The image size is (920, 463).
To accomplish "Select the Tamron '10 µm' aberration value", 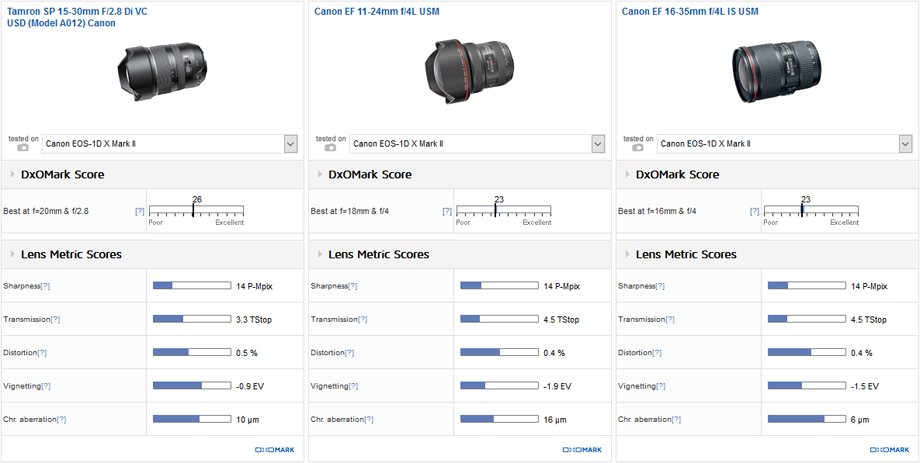I will pyautogui.click(x=247, y=420).
